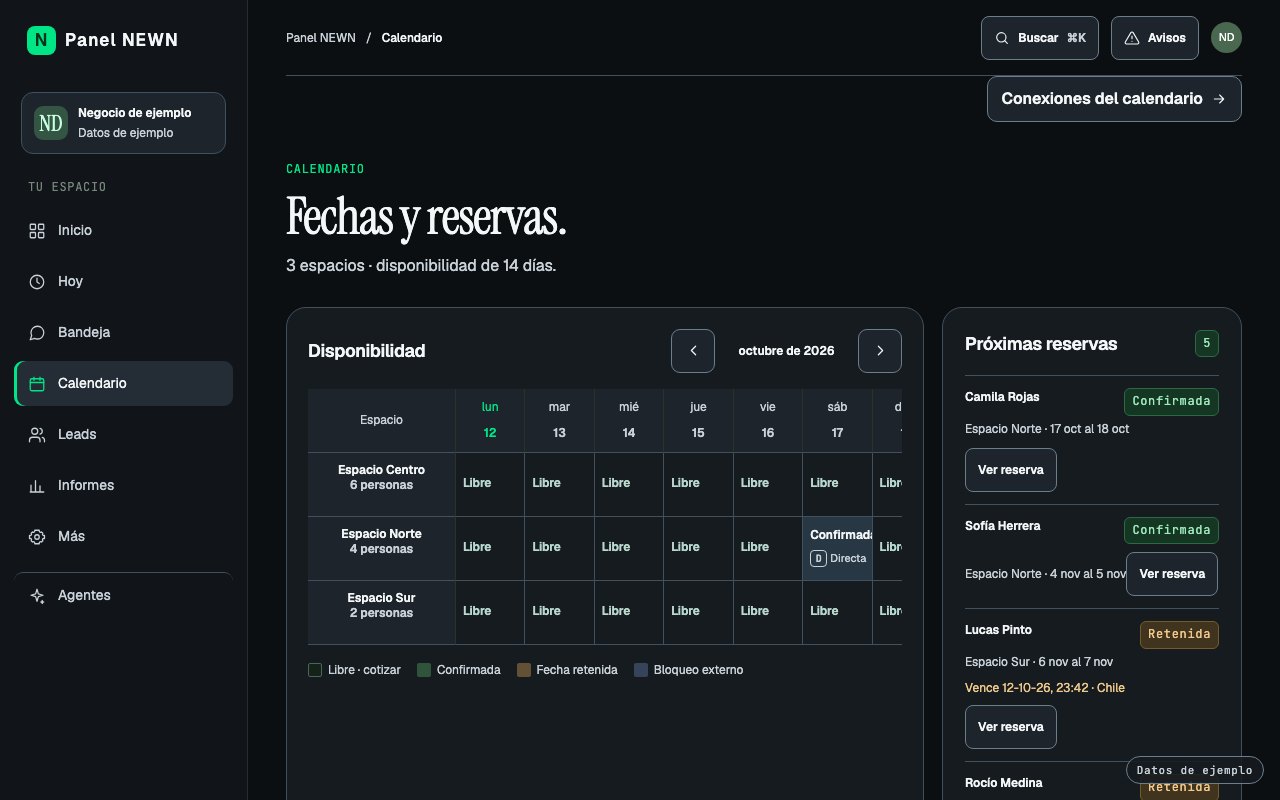Click Ver reserva for Camila Rojas

click(x=1011, y=470)
